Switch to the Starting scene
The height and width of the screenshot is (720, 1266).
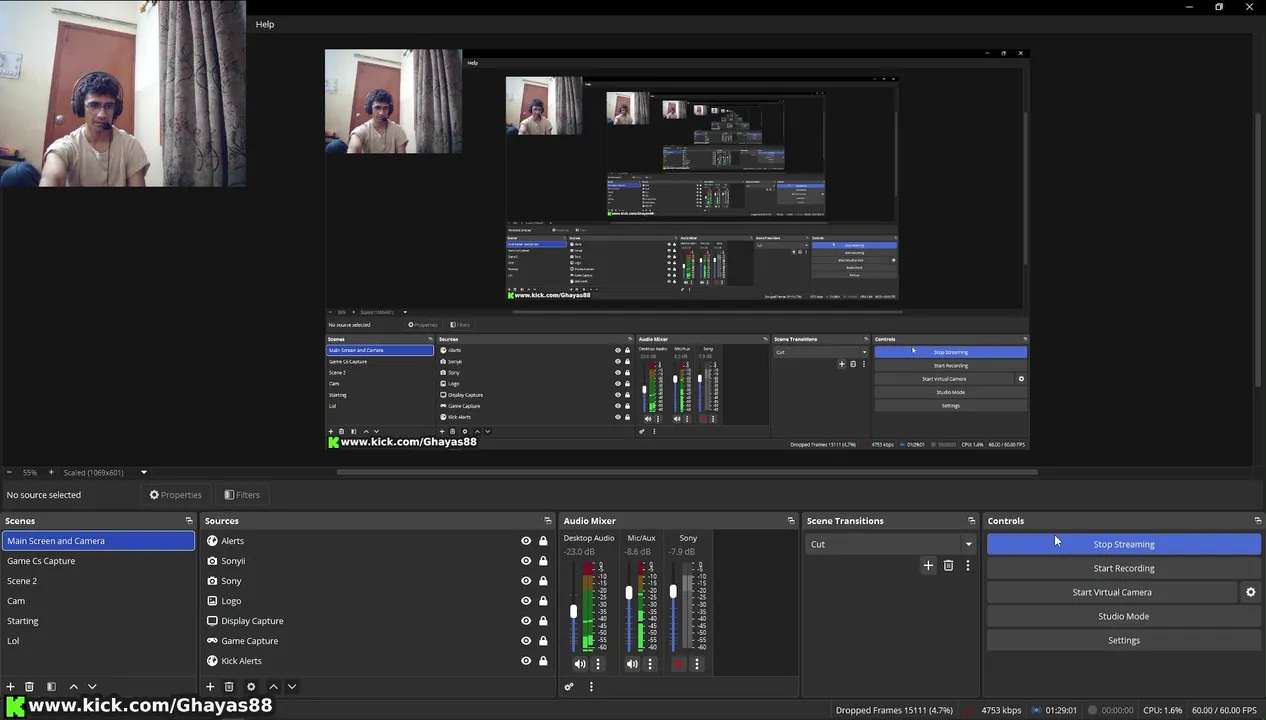(x=99, y=621)
